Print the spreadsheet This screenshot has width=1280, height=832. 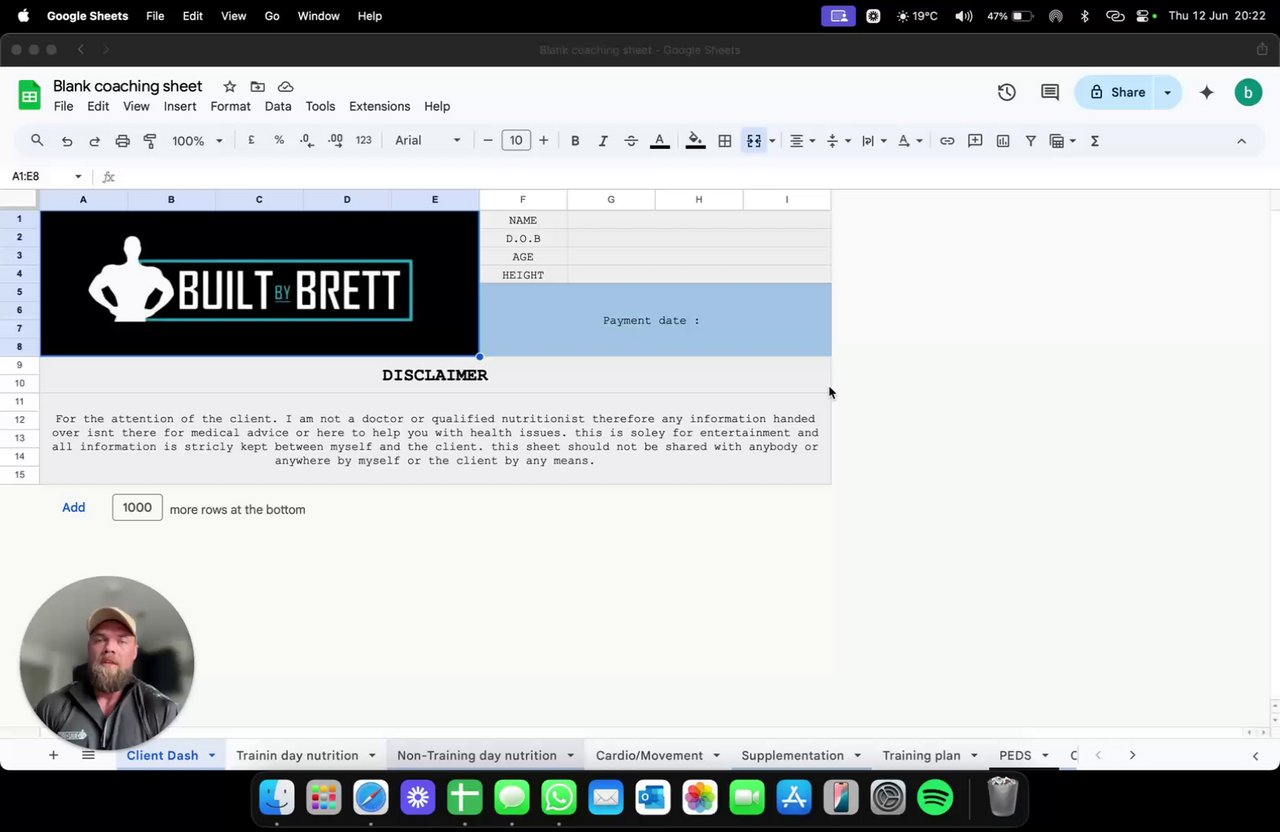click(x=122, y=141)
